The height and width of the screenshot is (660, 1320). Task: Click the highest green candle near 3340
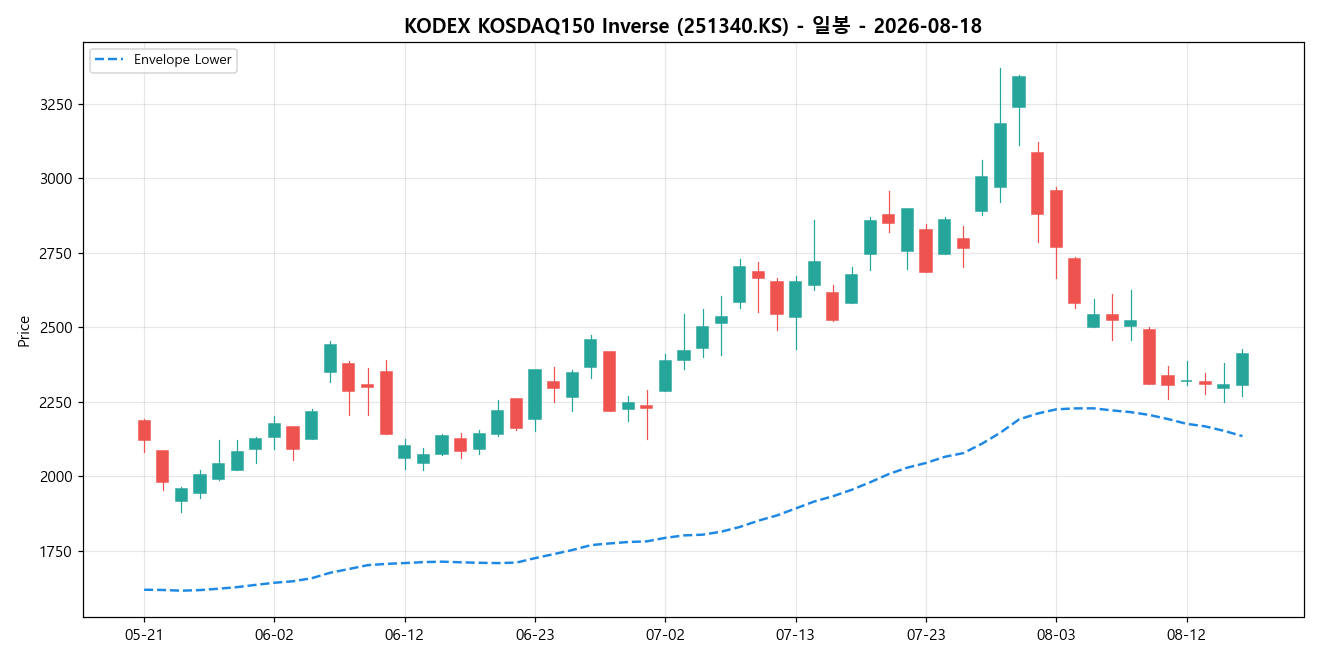1019,92
